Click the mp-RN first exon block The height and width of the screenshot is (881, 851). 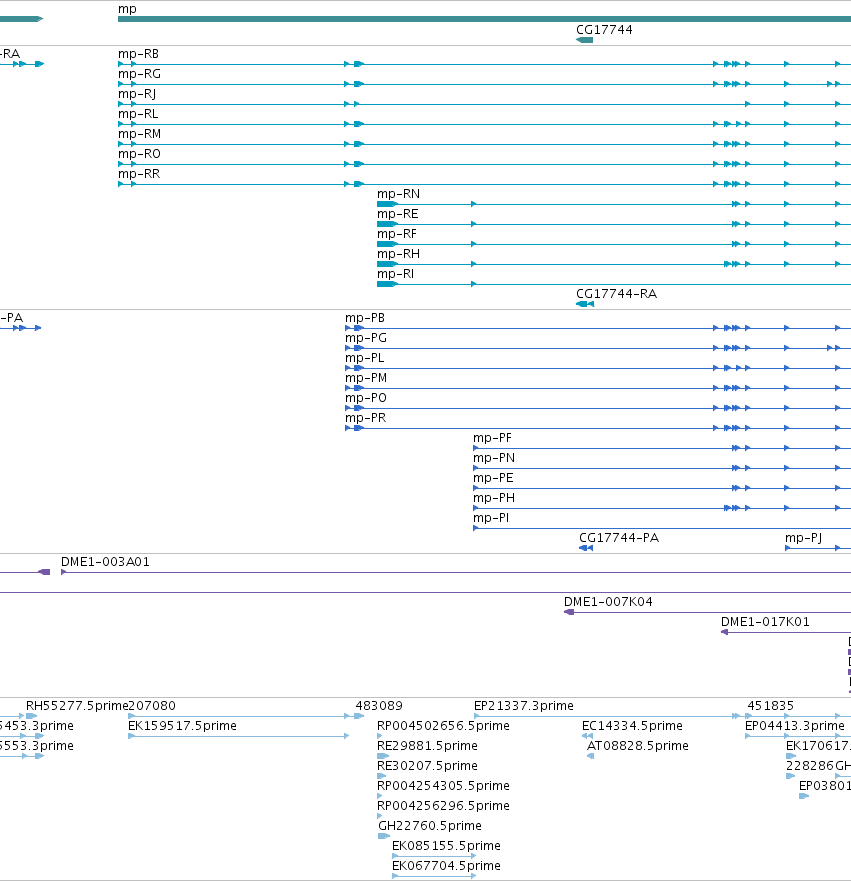387,204
